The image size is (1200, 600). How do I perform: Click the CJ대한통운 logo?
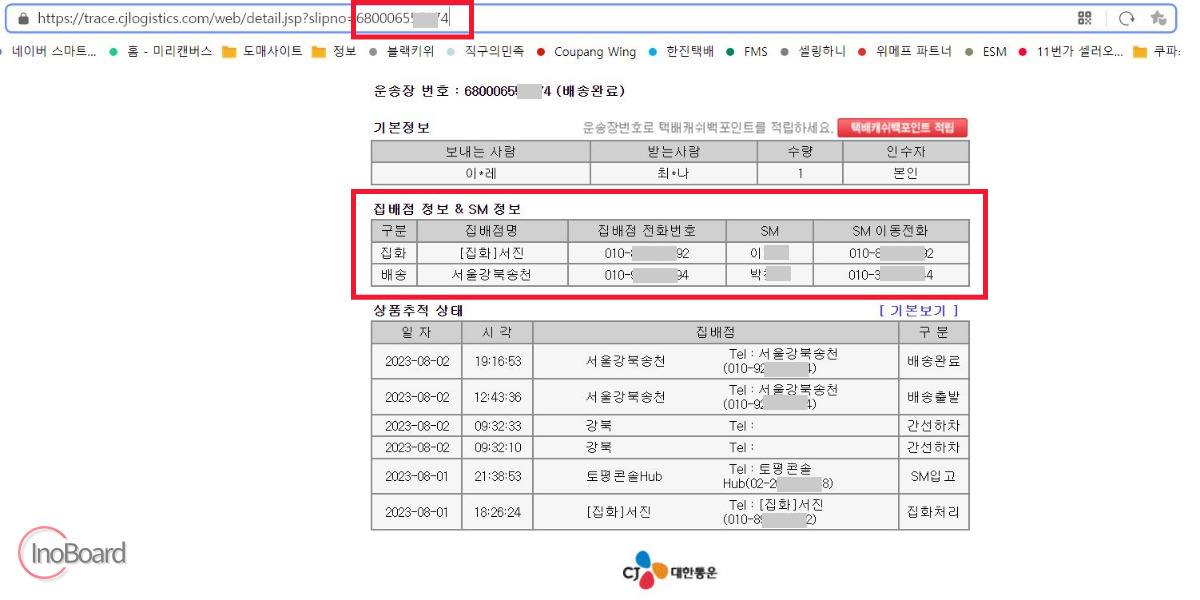[x=669, y=573]
